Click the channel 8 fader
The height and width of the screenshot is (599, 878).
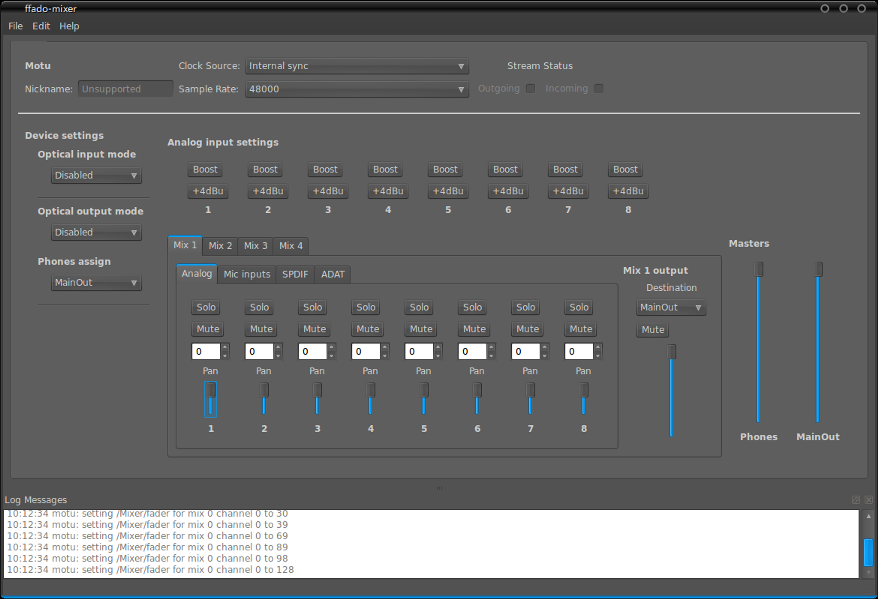coord(583,399)
